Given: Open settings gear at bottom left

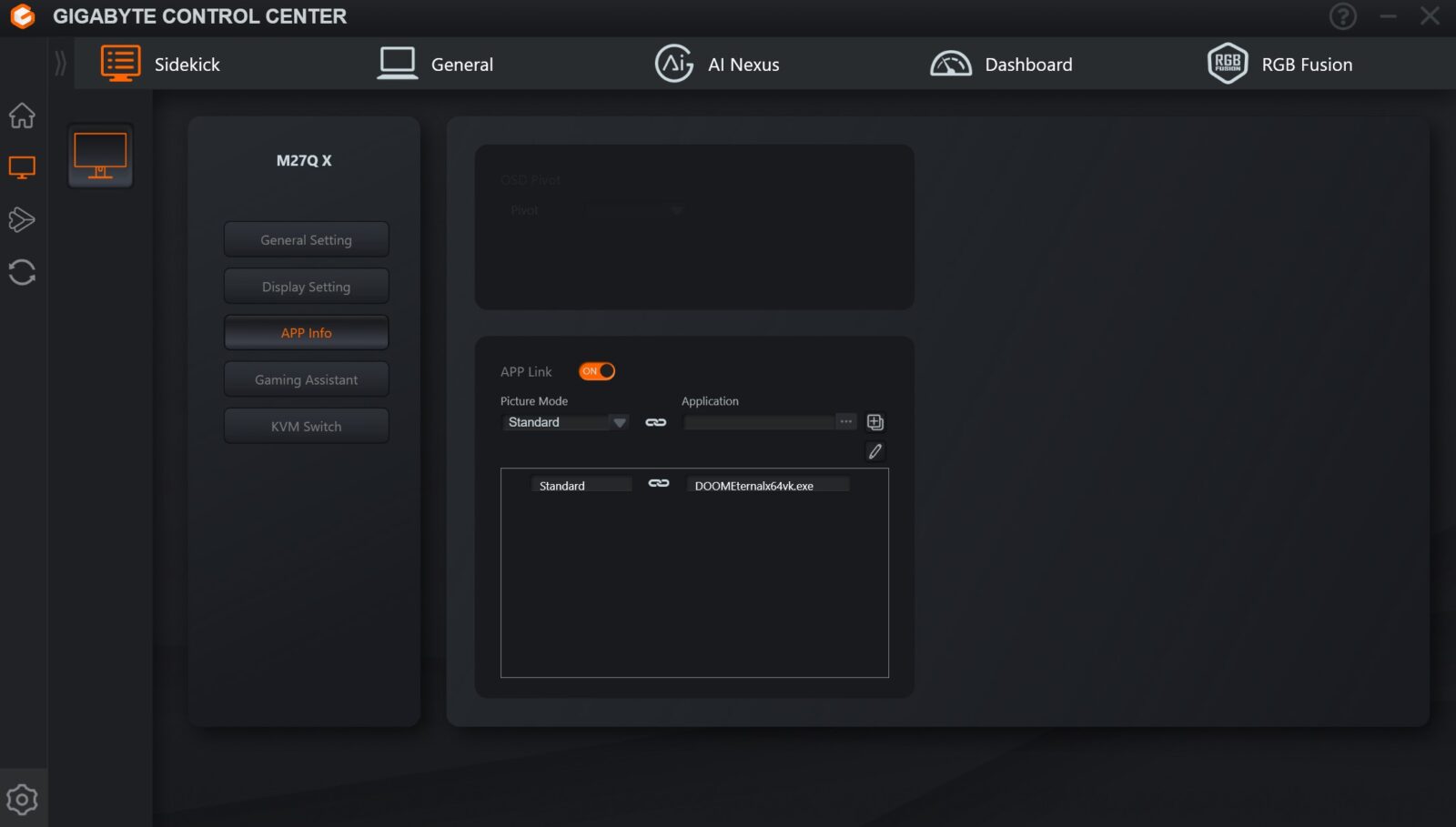Looking at the screenshot, I should pyautogui.click(x=22, y=800).
